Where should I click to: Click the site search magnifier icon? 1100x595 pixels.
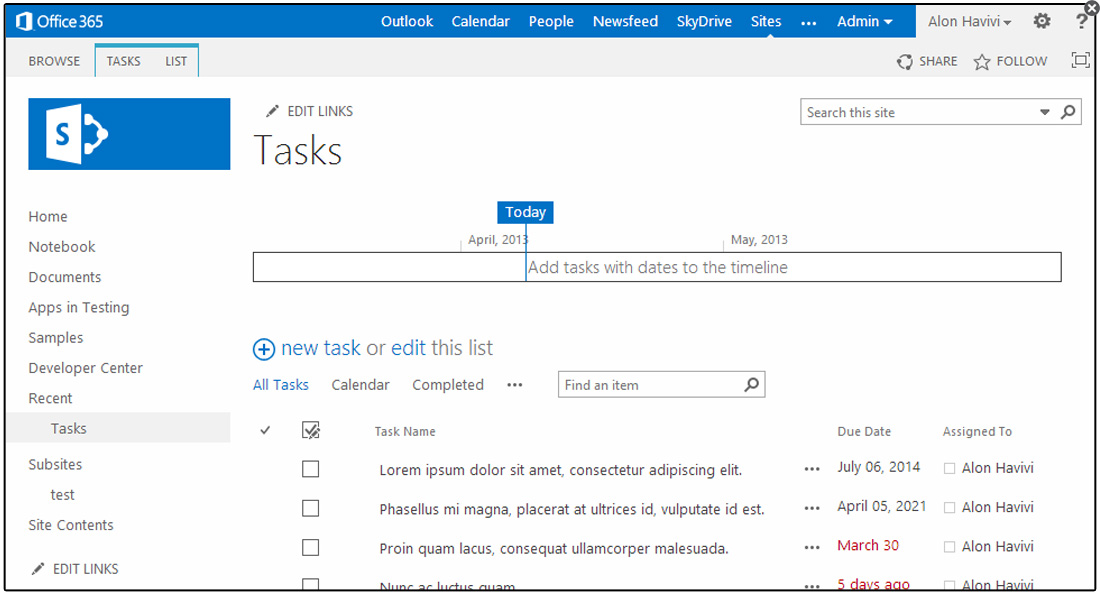pyautogui.click(x=1068, y=112)
